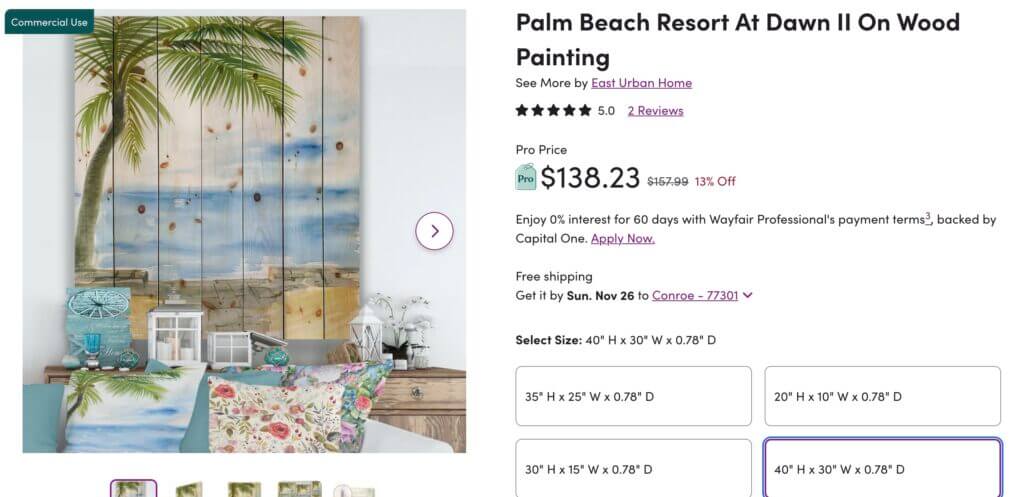Change delivery ZIP Conroe - 77301
This screenshot has width=1024, height=497.
click(695, 295)
